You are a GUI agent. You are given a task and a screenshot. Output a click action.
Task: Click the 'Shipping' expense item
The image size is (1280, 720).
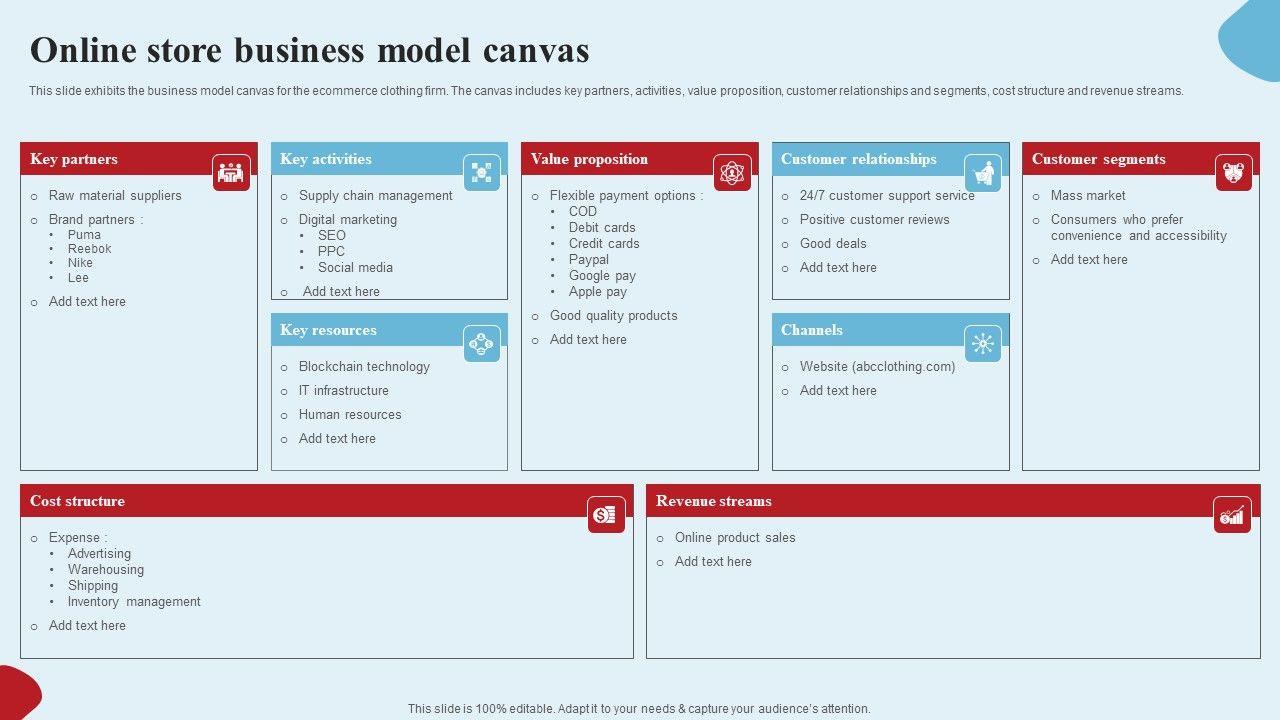click(93, 586)
